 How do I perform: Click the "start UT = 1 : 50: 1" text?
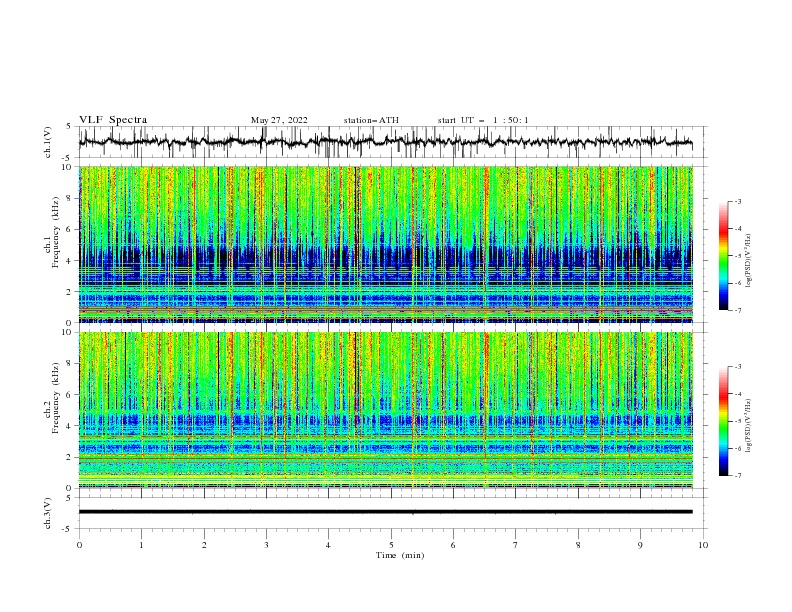click(483, 120)
